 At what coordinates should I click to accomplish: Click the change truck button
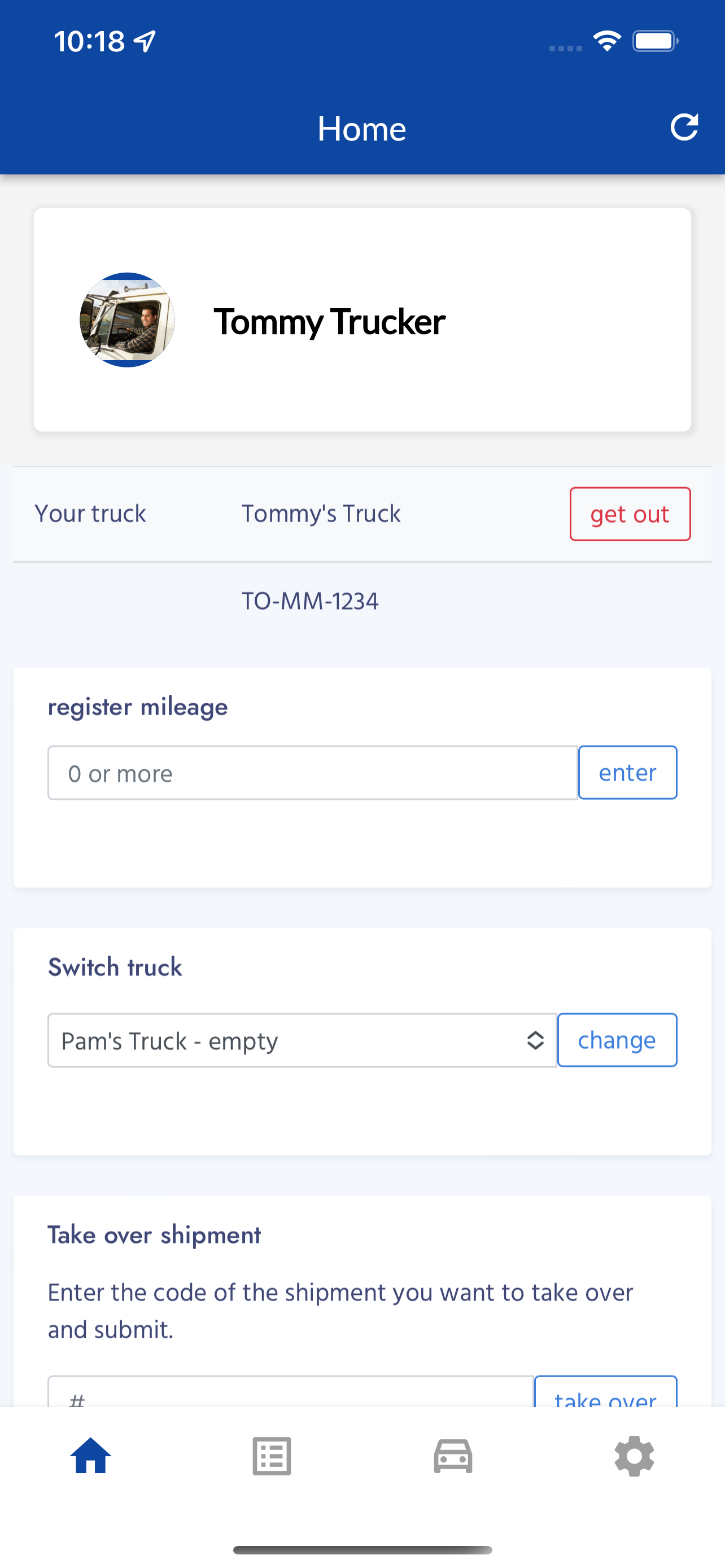(x=617, y=1040)
